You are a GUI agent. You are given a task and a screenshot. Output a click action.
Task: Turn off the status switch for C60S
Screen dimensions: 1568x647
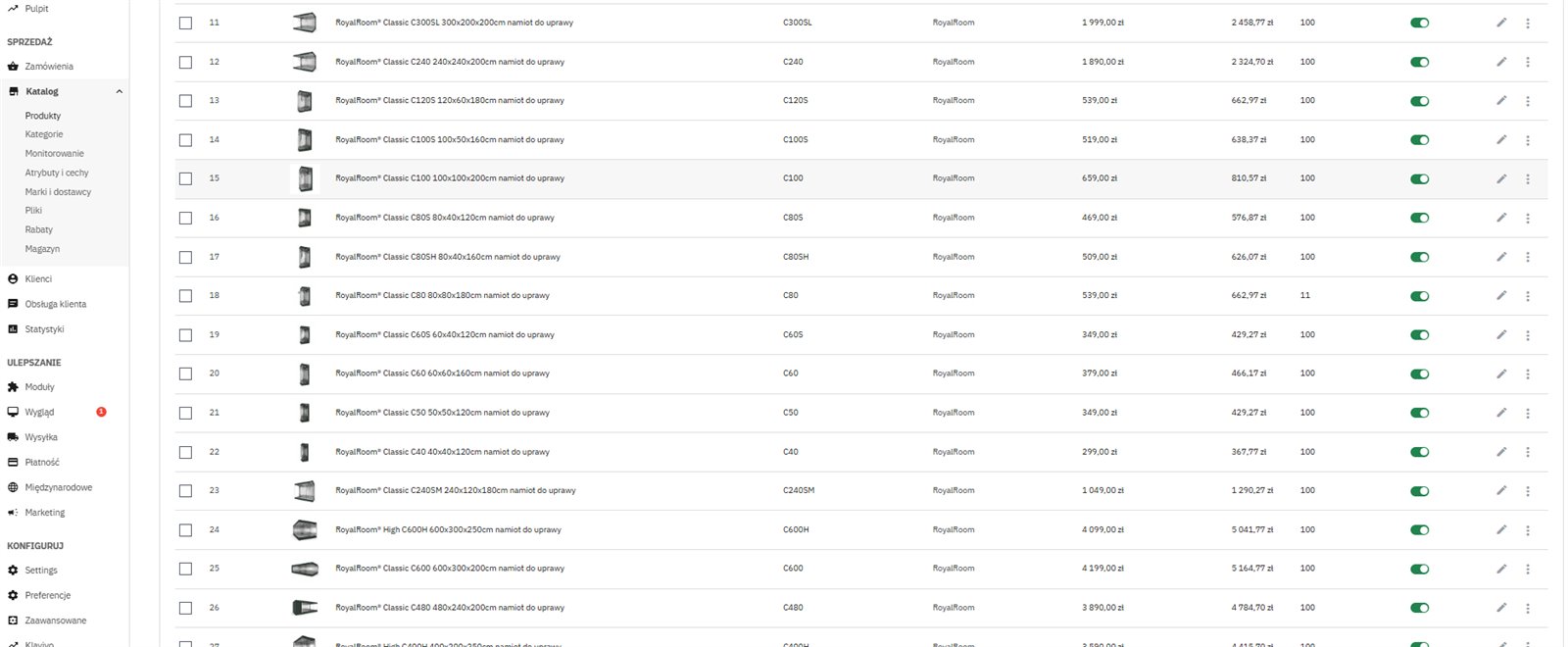pos(1419,335)
